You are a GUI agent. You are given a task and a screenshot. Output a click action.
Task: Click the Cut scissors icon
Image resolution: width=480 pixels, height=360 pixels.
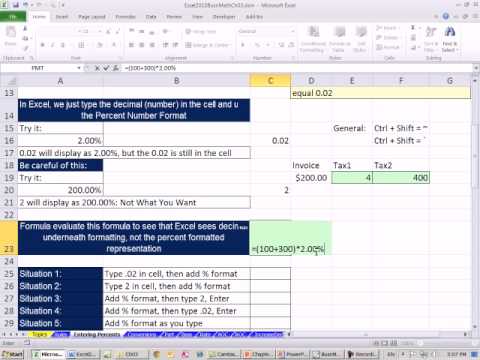click(26, 29)
